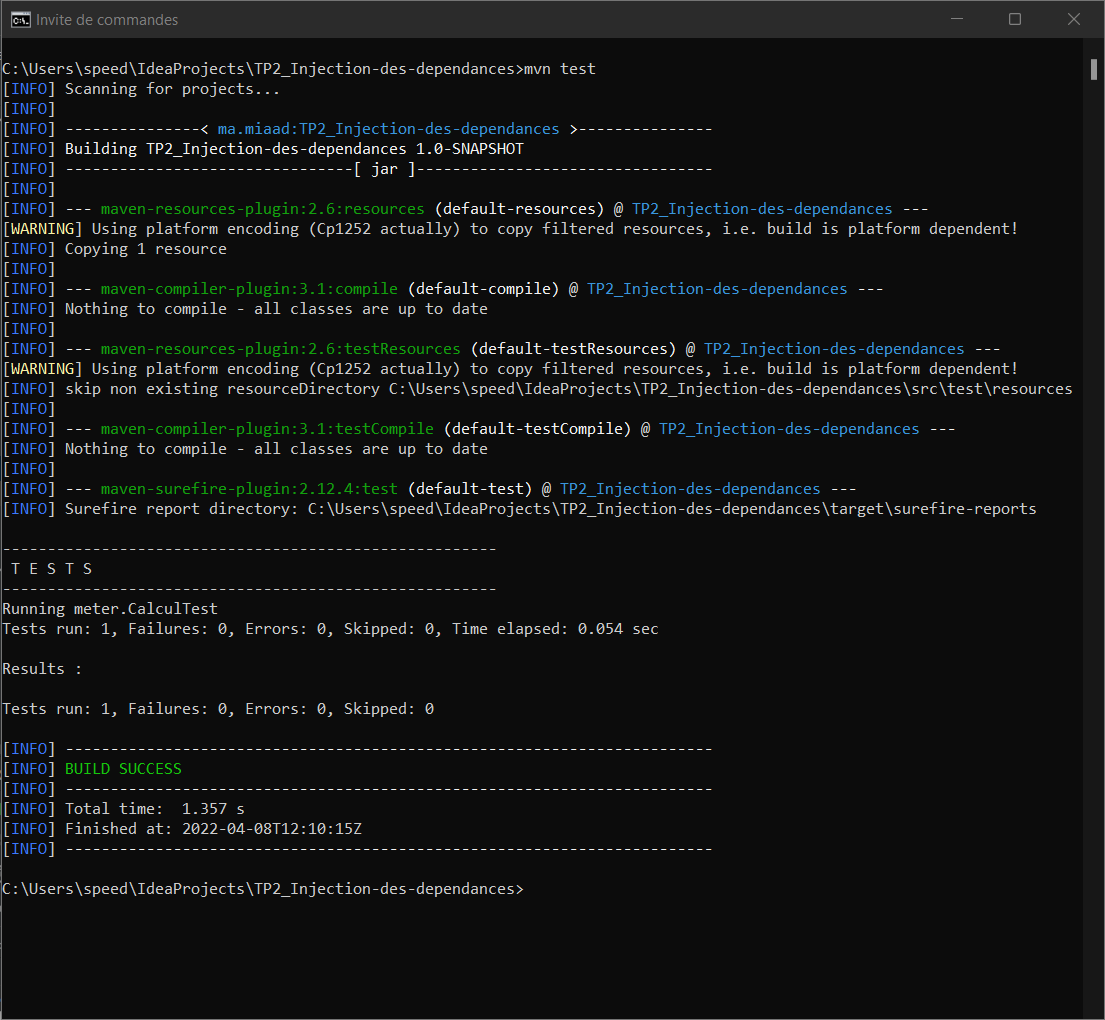Screen dimensions: 1105x1020
Task: Click the minimize window control
Action: (x=957, y=19)
